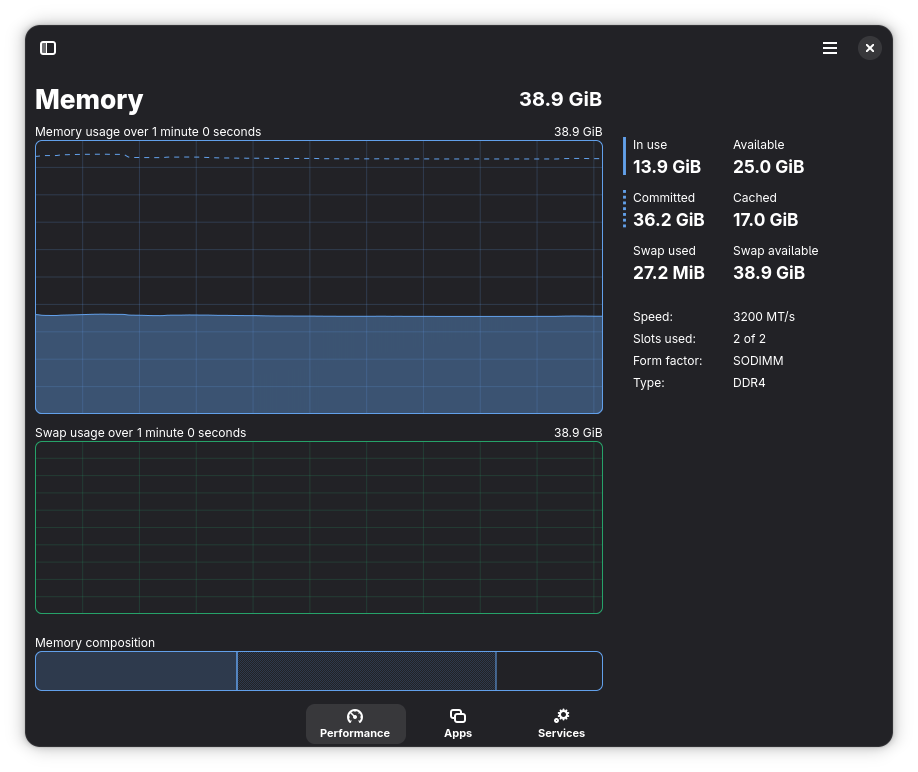This screenshot has width=918, height=772.
Task: Click the Committed label
Action: tap(663, 198)
